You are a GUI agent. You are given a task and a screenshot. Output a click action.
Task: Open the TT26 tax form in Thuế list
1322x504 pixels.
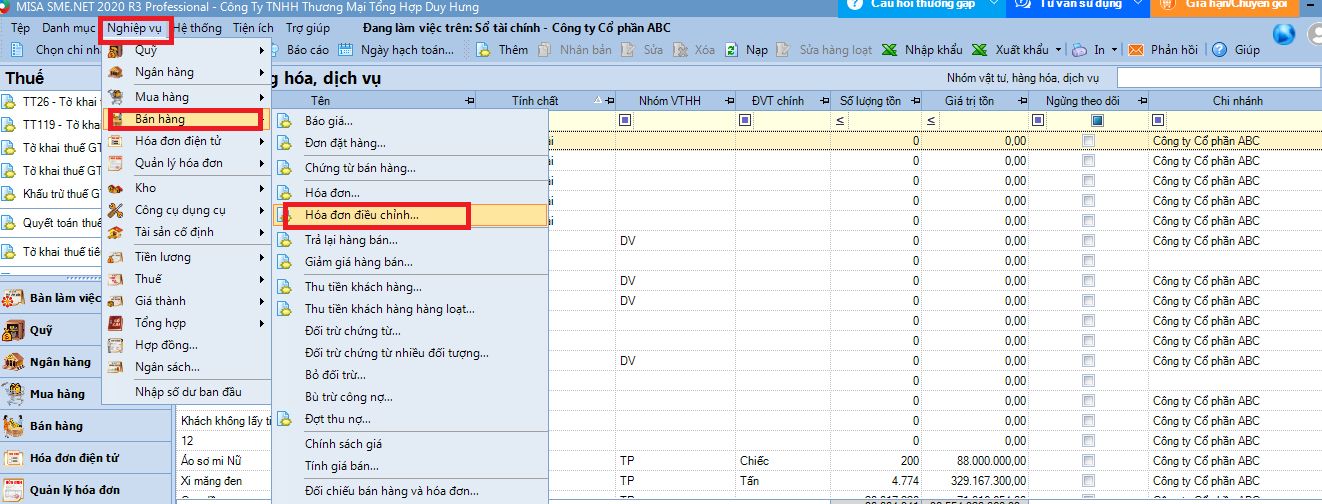pyautogui.click(x=51, y=102)
